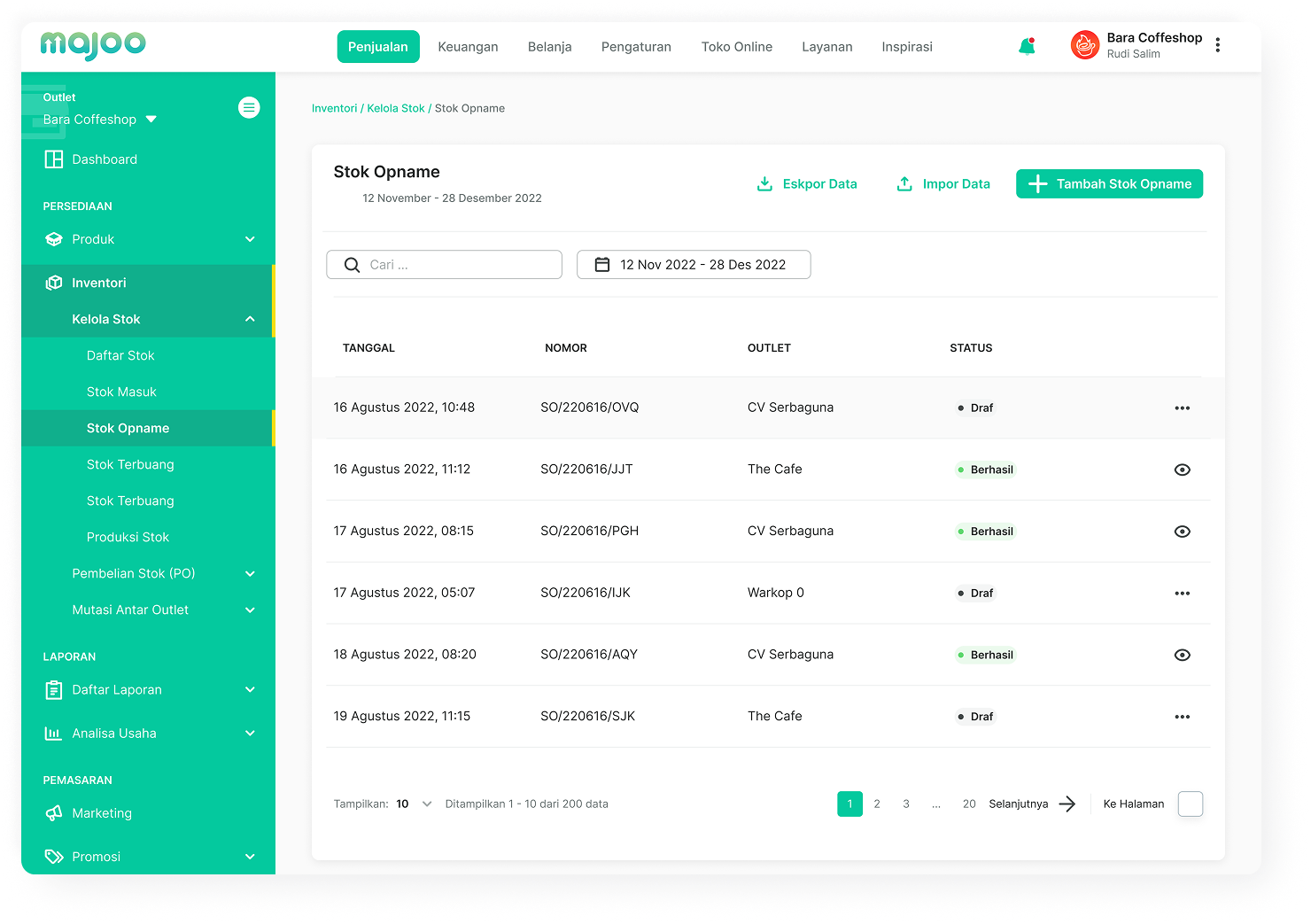Go to the Kelola Stok breadcrumb link
Screen dimensions: 1311x924
pos(396,108)
